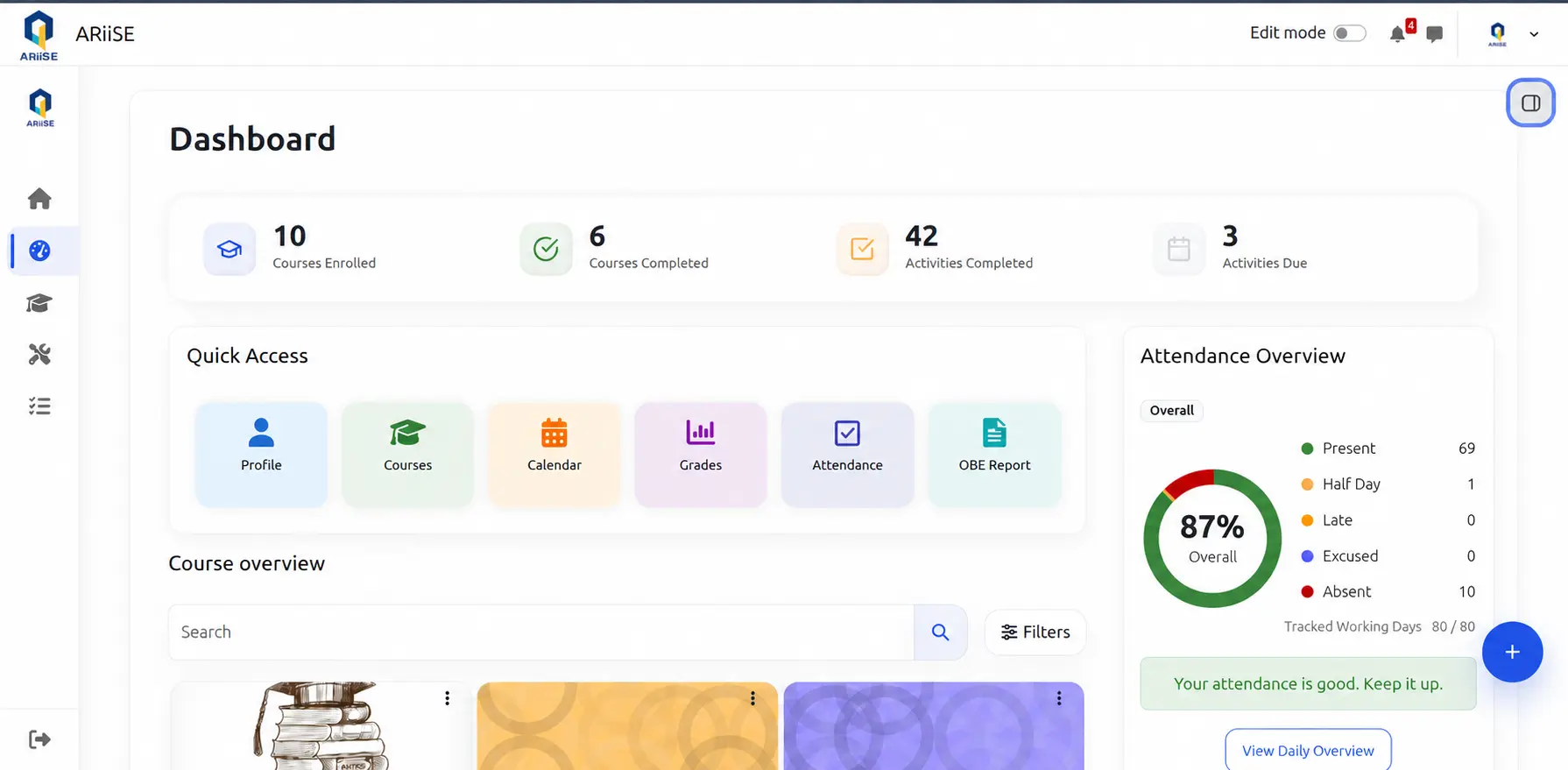Select the Overall attendance tab
This screenshot has width=1568, height=770.
[x=1171, y=410]
